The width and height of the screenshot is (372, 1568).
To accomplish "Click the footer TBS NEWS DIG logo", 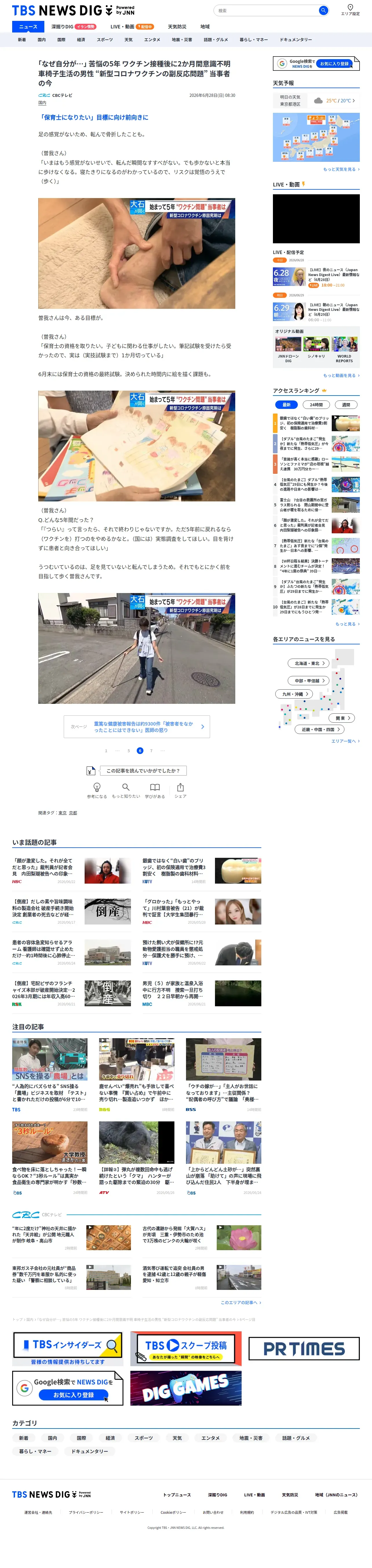I will click(x=52, y=1494).
